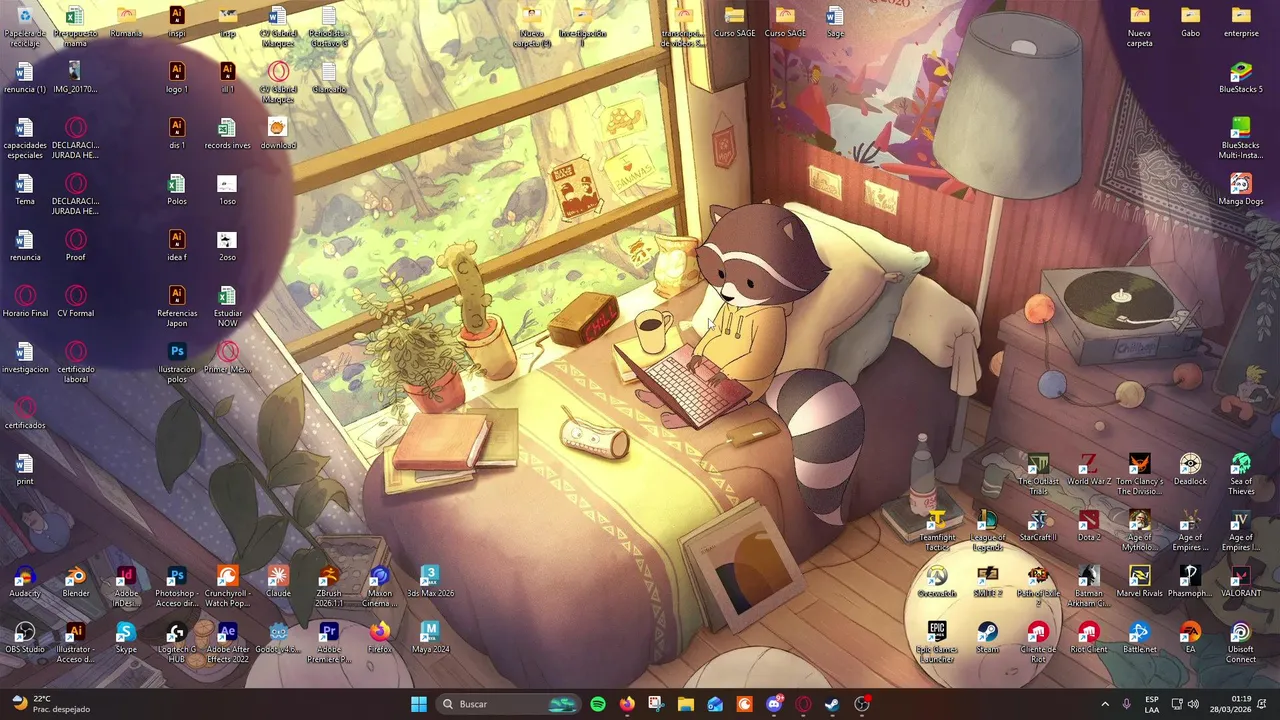The height and width of the screenshot is (720, 1280).
Task: Select the Adobe Premiere Pro shortcut
Action: click(329, 643)
